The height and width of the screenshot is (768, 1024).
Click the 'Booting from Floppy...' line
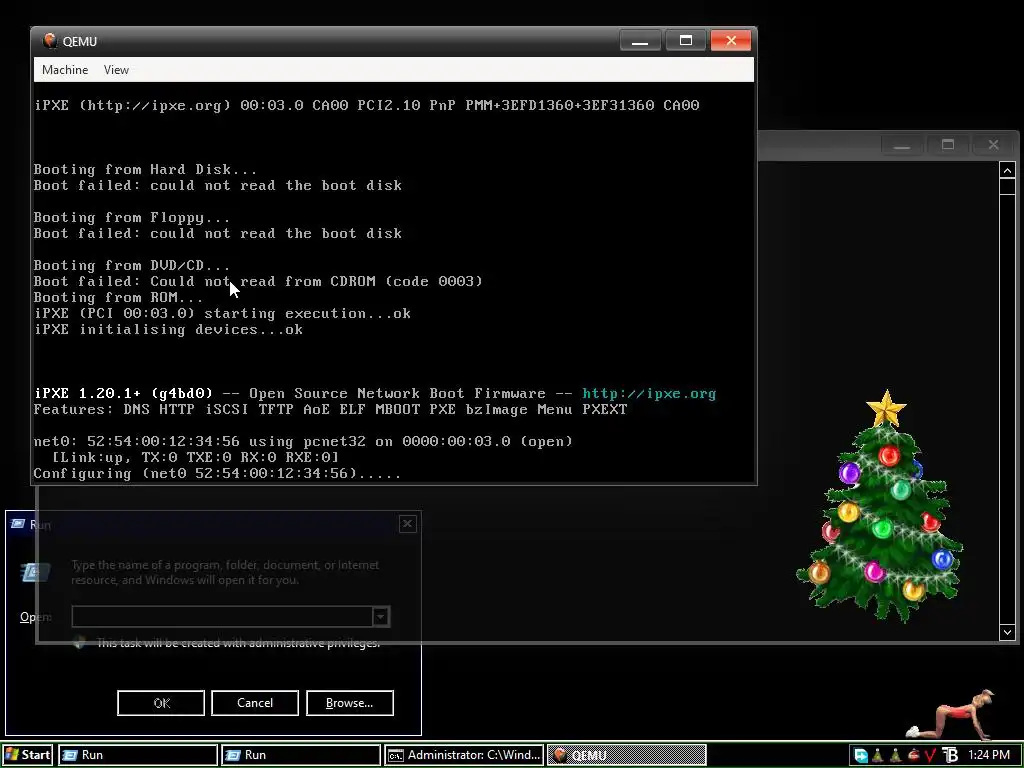click(131, 217)
